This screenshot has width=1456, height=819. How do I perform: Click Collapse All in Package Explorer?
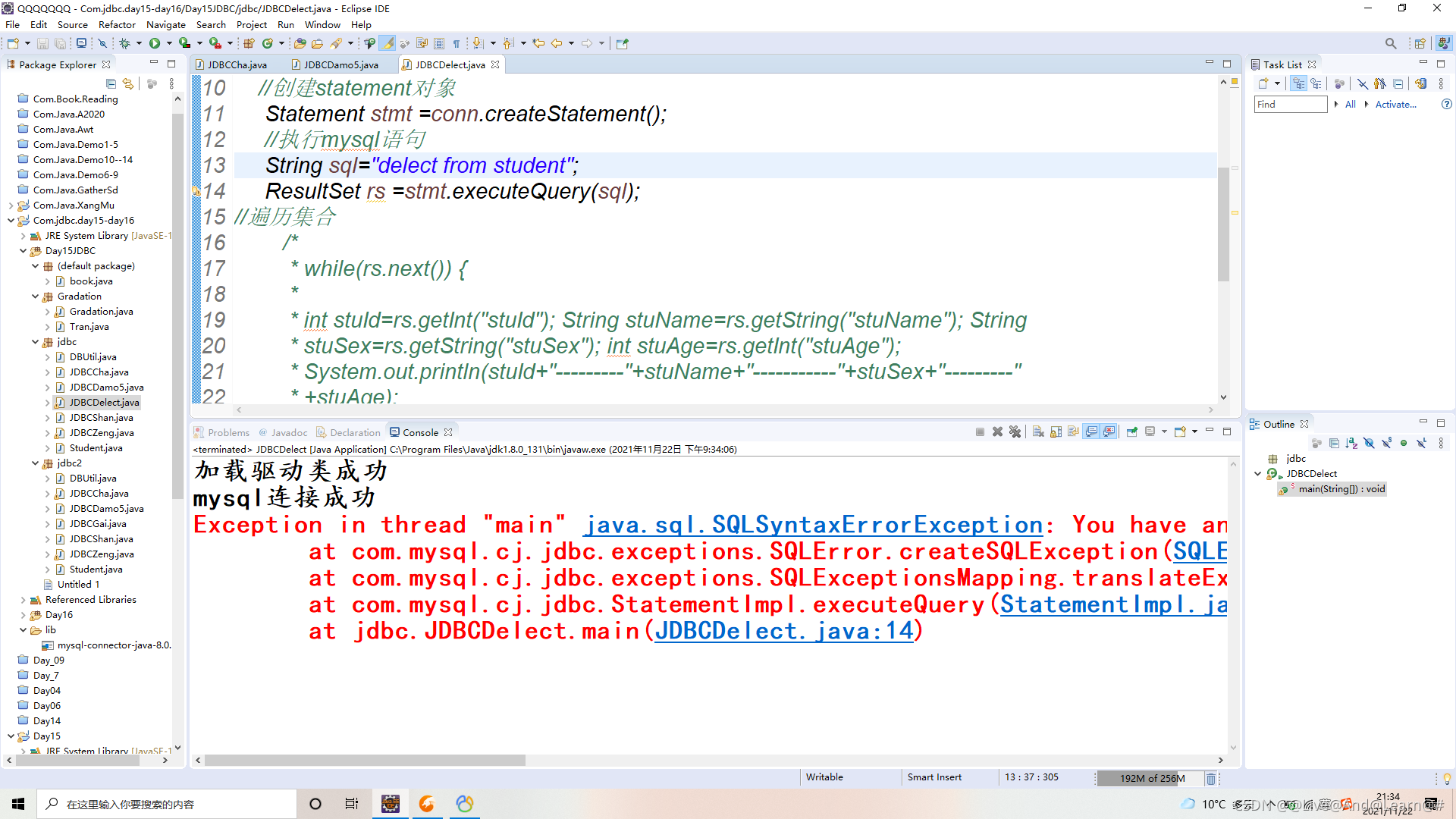[111, 84]
